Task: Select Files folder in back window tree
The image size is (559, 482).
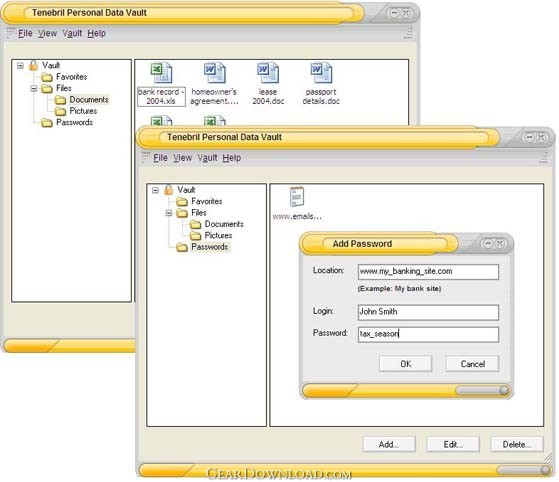Action: (x=56, y=88)
